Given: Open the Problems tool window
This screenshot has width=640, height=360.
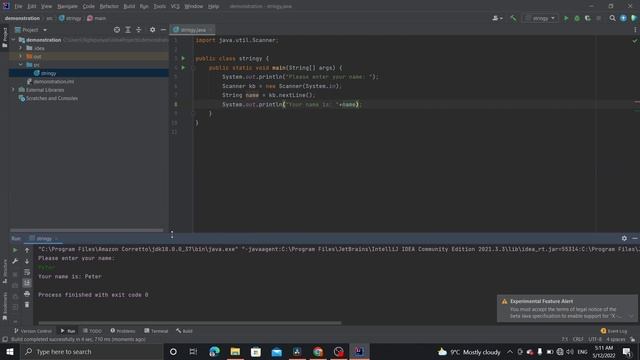Looking at the screenshot, I should click(x=123, y=331).
